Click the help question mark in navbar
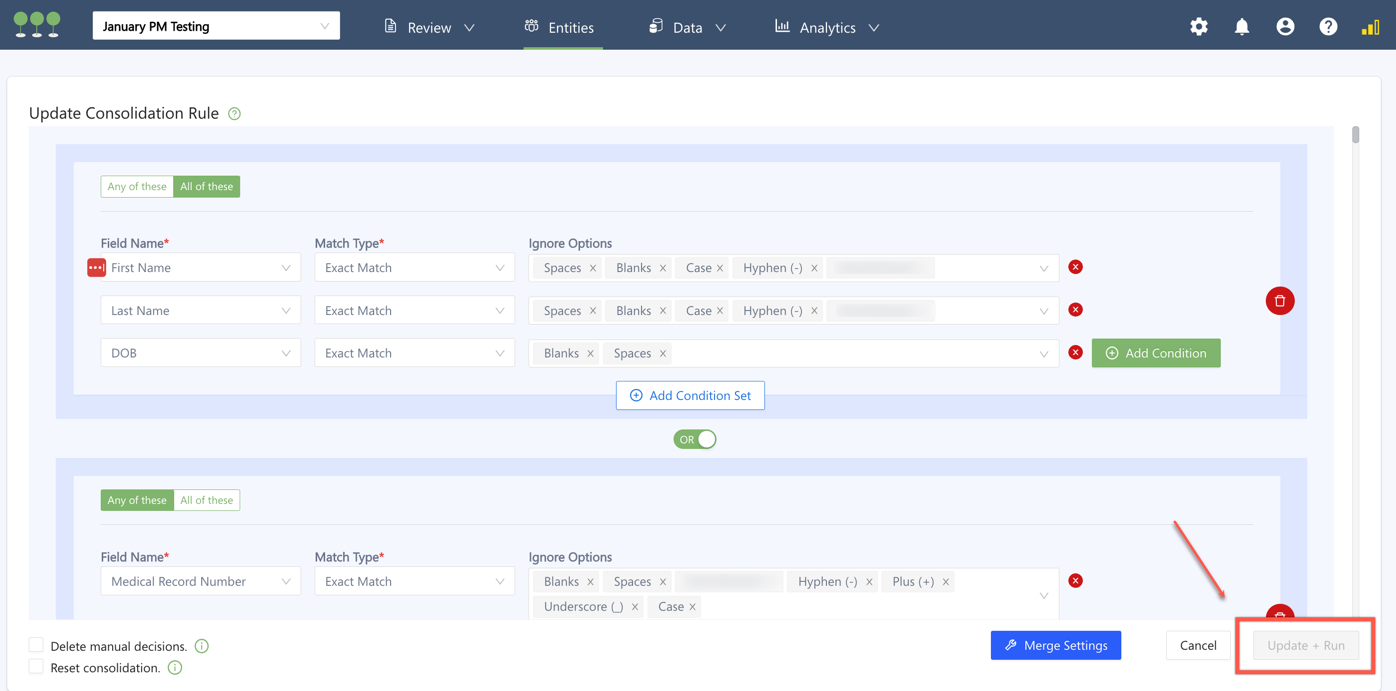The image size is (1396, 691). click(1328, 27)
